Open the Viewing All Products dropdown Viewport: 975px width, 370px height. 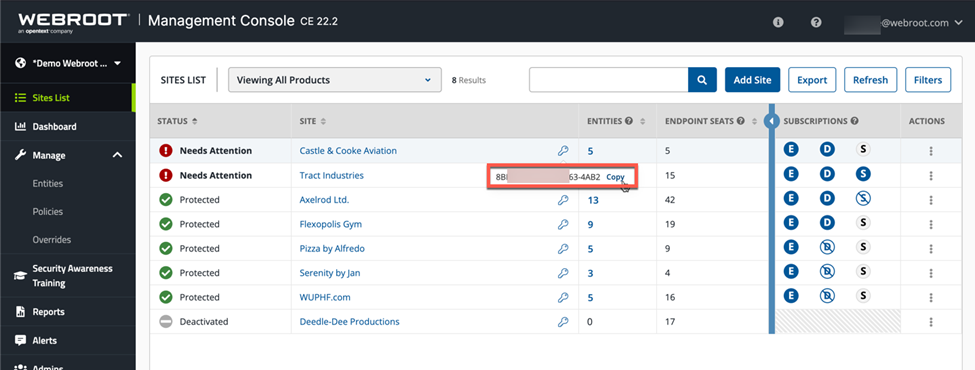tap(335, 80)
